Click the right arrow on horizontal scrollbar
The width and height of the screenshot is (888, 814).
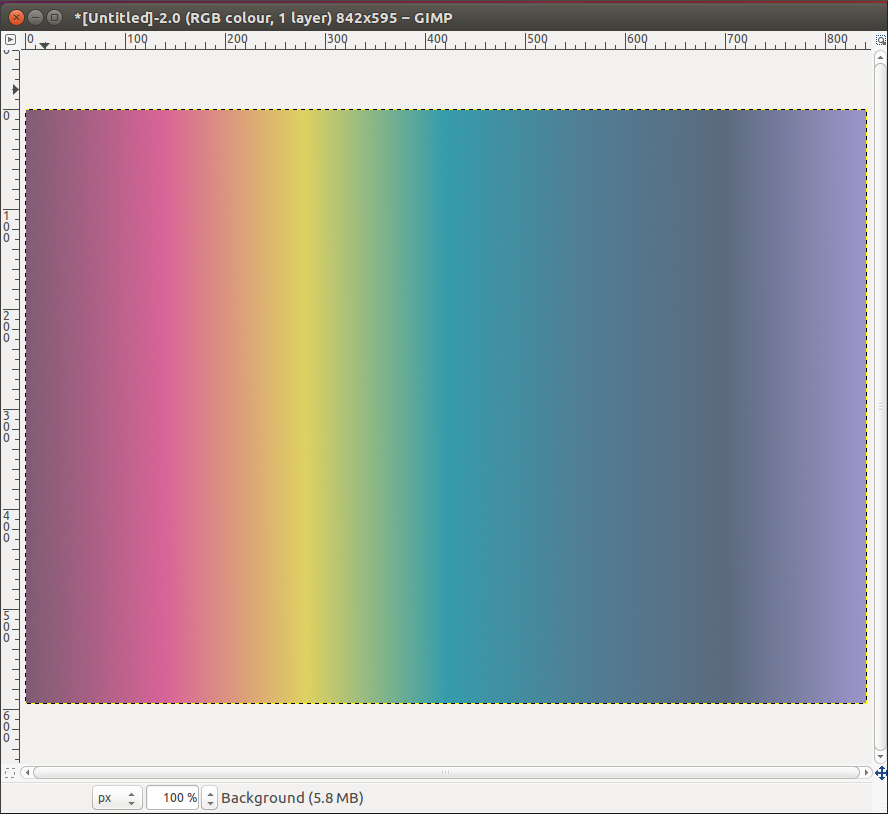pos(864,772)
